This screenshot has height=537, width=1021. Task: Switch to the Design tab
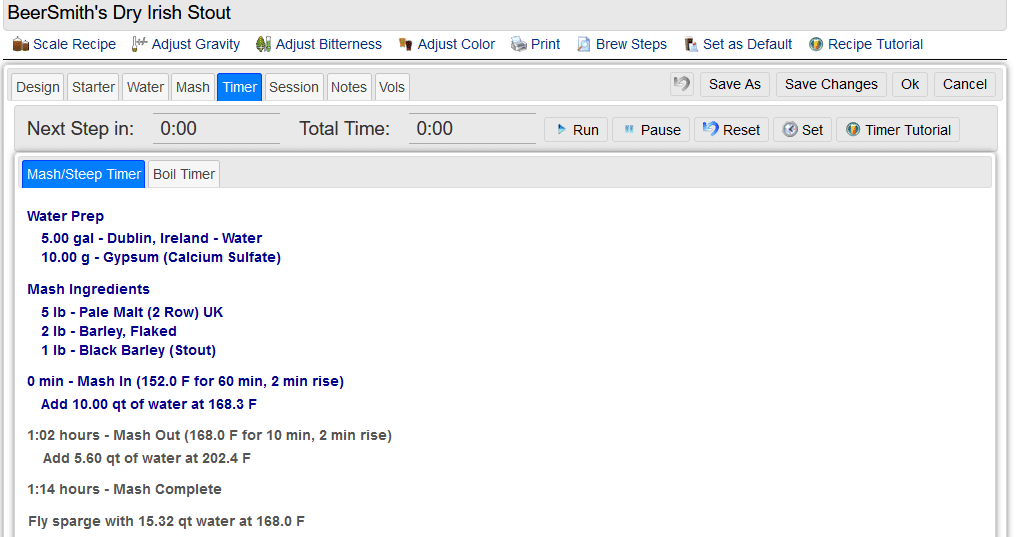pyautogui.click(x=38, y=87)
